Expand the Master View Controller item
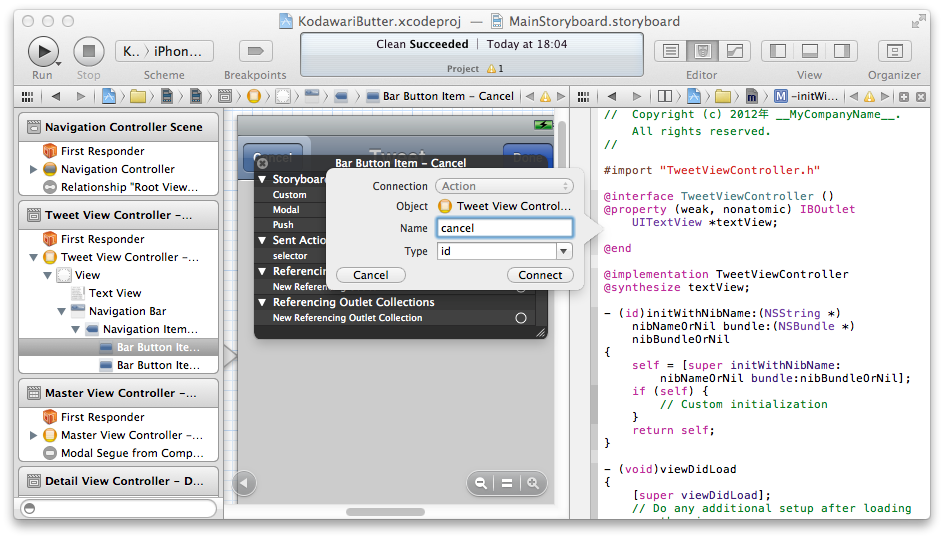Screen dimensions: 944x539 [x=34, y=435]
